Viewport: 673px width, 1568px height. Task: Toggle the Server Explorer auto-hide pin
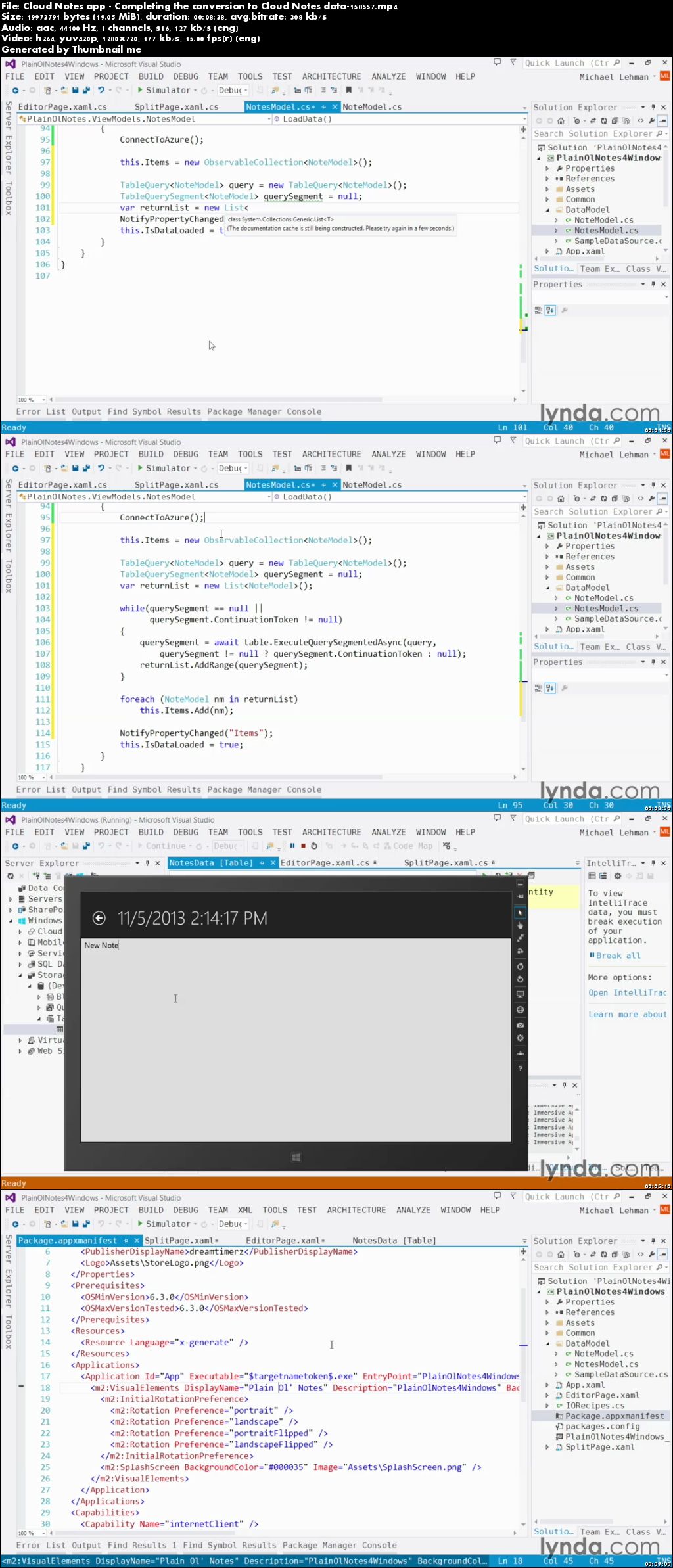point(147,863)
